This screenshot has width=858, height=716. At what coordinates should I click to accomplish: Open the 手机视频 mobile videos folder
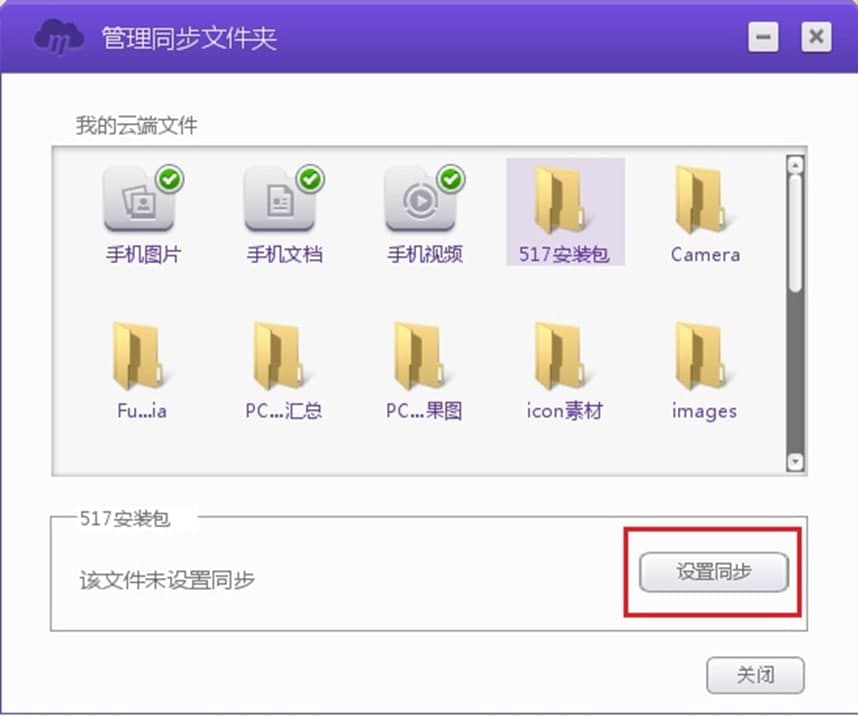click(x=423, y=207)
